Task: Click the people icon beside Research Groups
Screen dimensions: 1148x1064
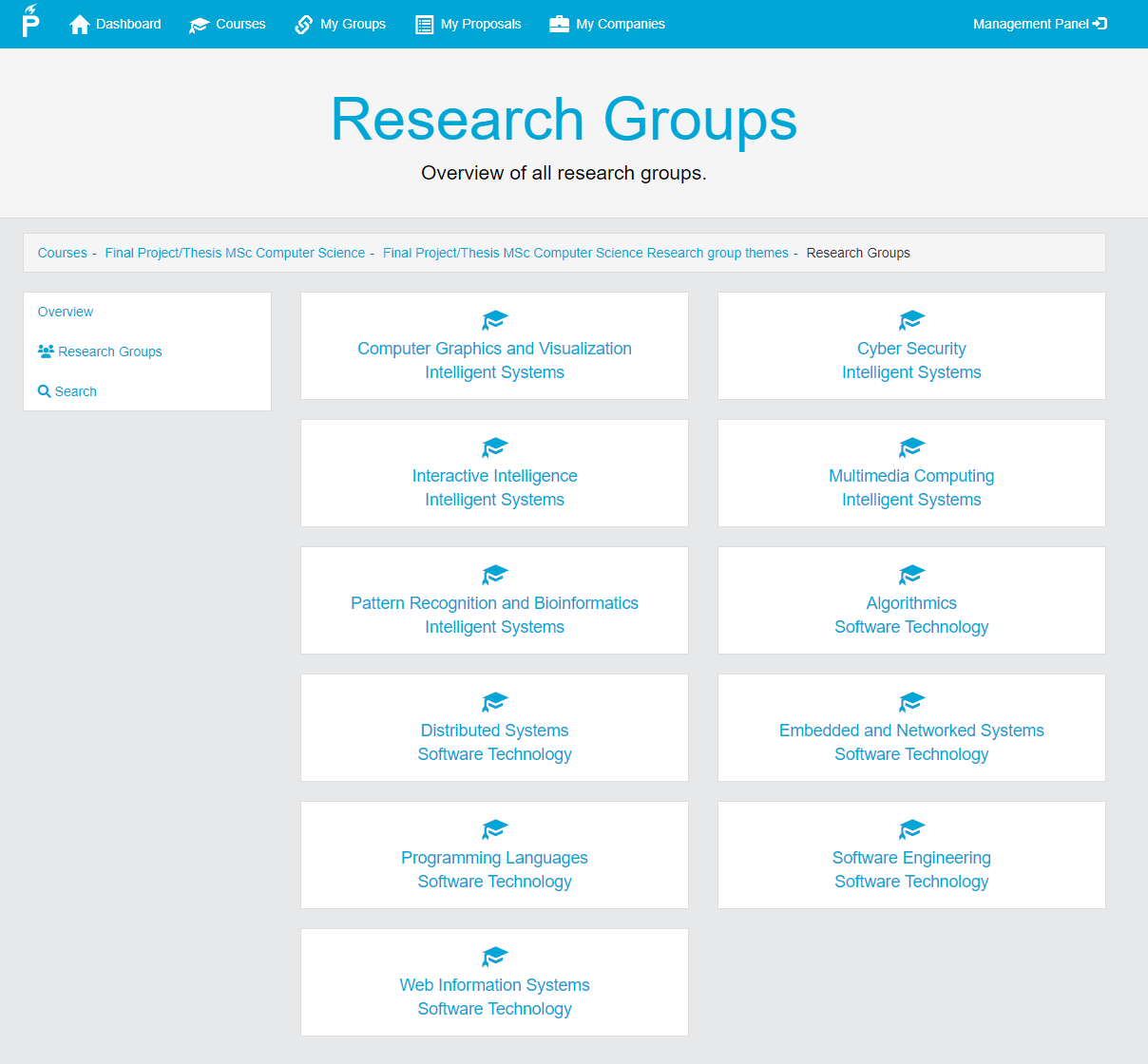Action: 46,351
